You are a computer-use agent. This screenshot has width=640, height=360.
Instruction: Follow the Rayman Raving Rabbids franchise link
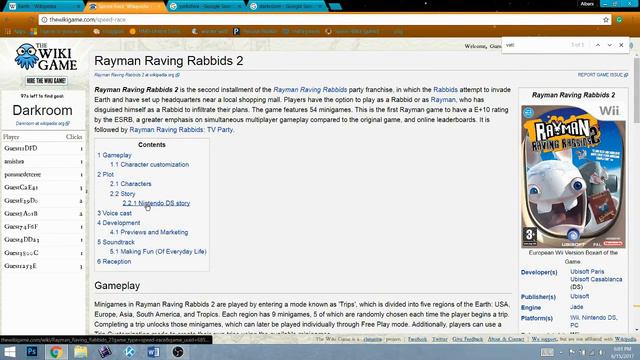point(310,90)
